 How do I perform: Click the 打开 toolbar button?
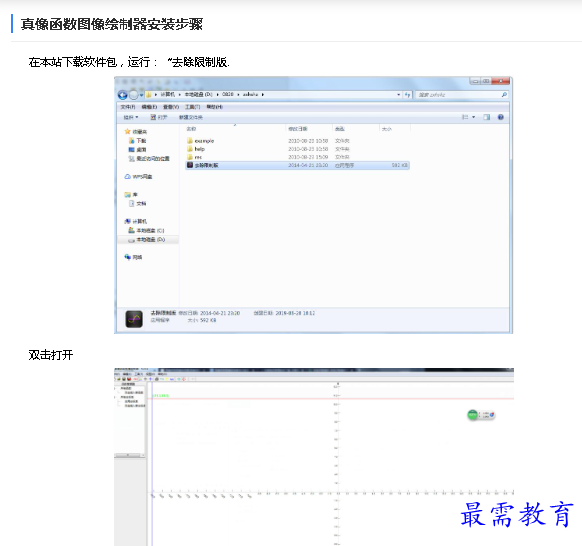coord(159,117)
